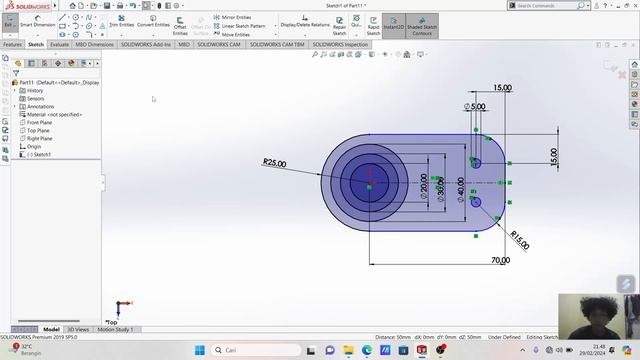Switch to the SOLIDWORKS CAM tab
The width and height of the screenshot is (640, 360).
point(219,44)
